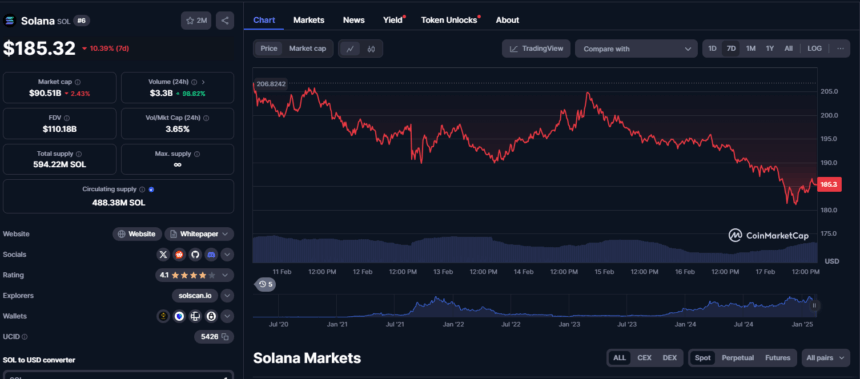Click the Volume (24h) arrow
Viewport: 860px width, 379px height.
(203, 82)
